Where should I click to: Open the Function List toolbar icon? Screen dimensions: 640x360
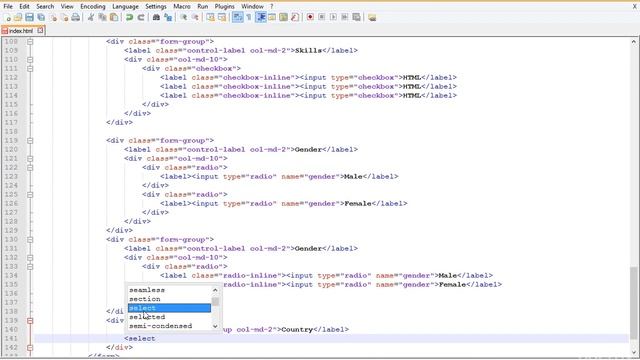[x=295, y=18]
